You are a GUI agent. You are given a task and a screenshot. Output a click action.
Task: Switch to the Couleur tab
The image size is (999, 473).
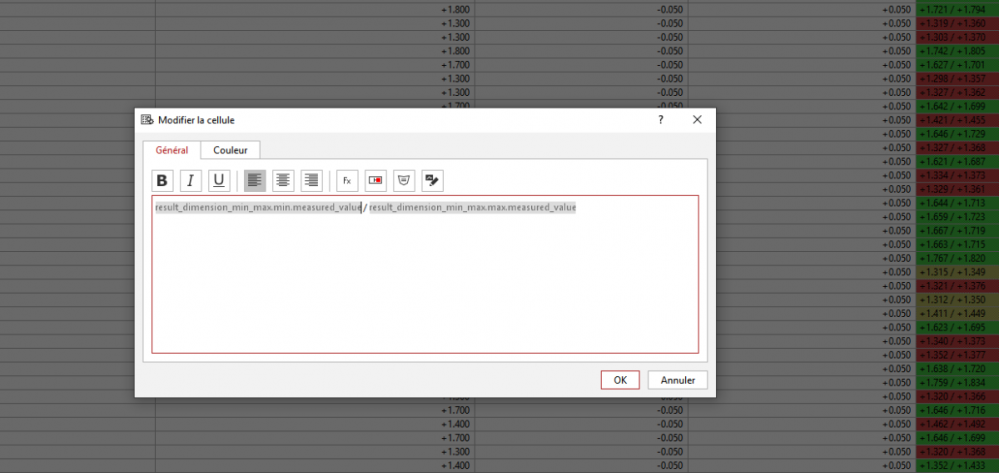(230, 150)
